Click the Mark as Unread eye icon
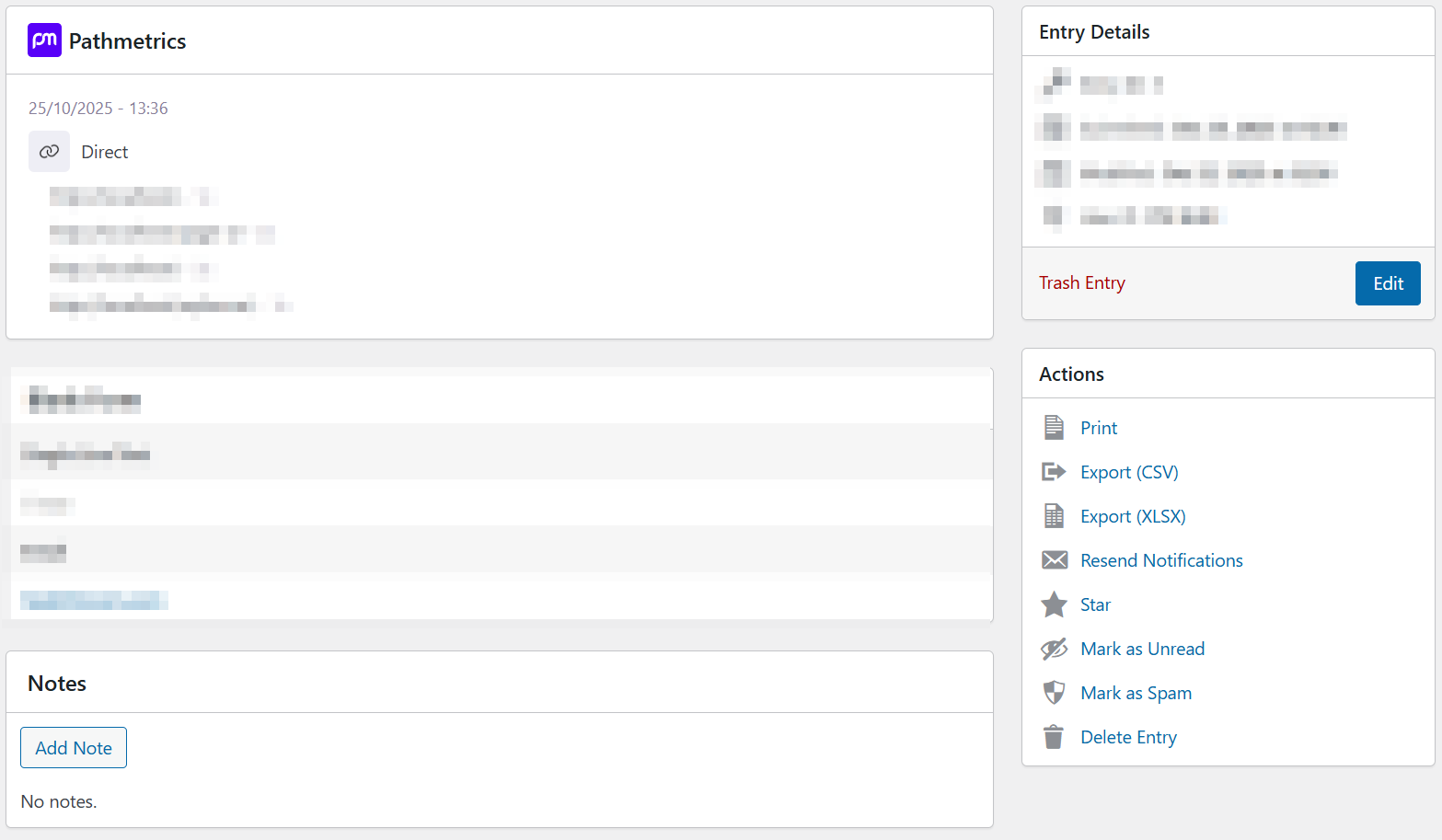 point(1054,649)
